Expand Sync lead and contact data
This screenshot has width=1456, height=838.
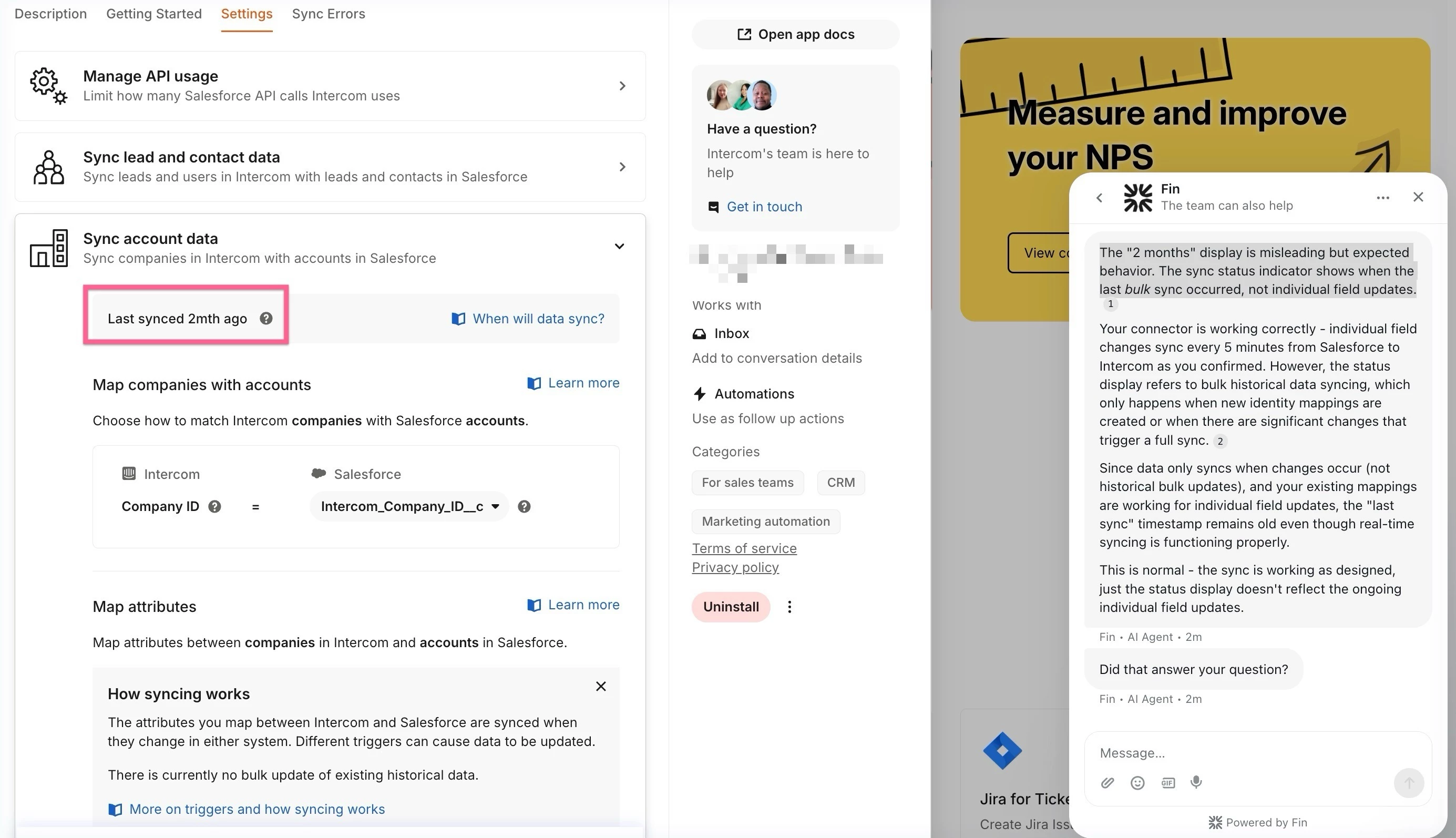click(x=330, y=167)
